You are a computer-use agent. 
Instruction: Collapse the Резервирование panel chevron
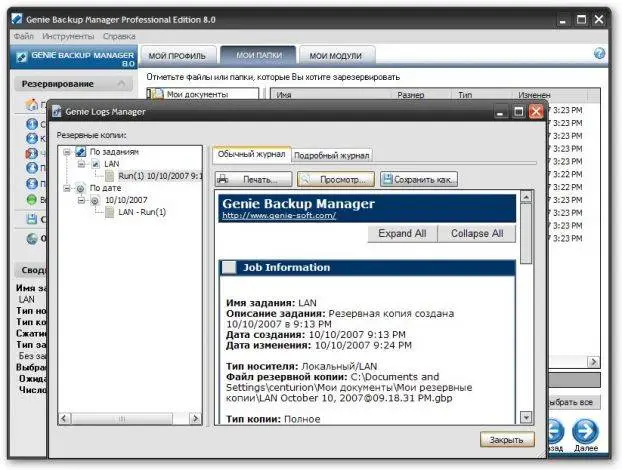(x=121, y=83)
